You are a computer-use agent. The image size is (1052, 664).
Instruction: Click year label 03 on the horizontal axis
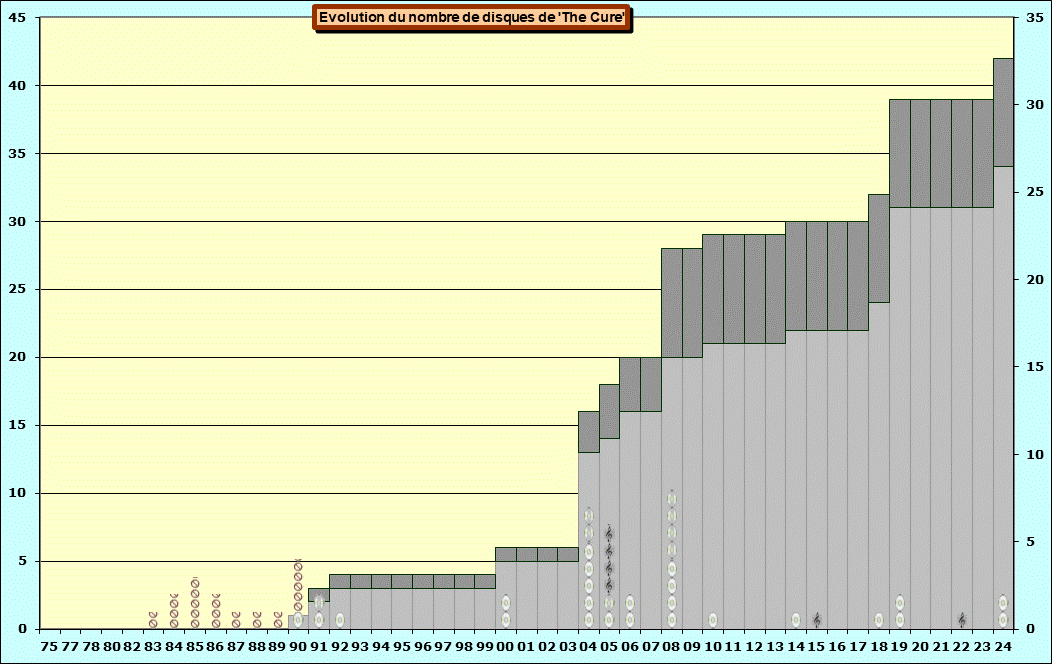[568, 646]
